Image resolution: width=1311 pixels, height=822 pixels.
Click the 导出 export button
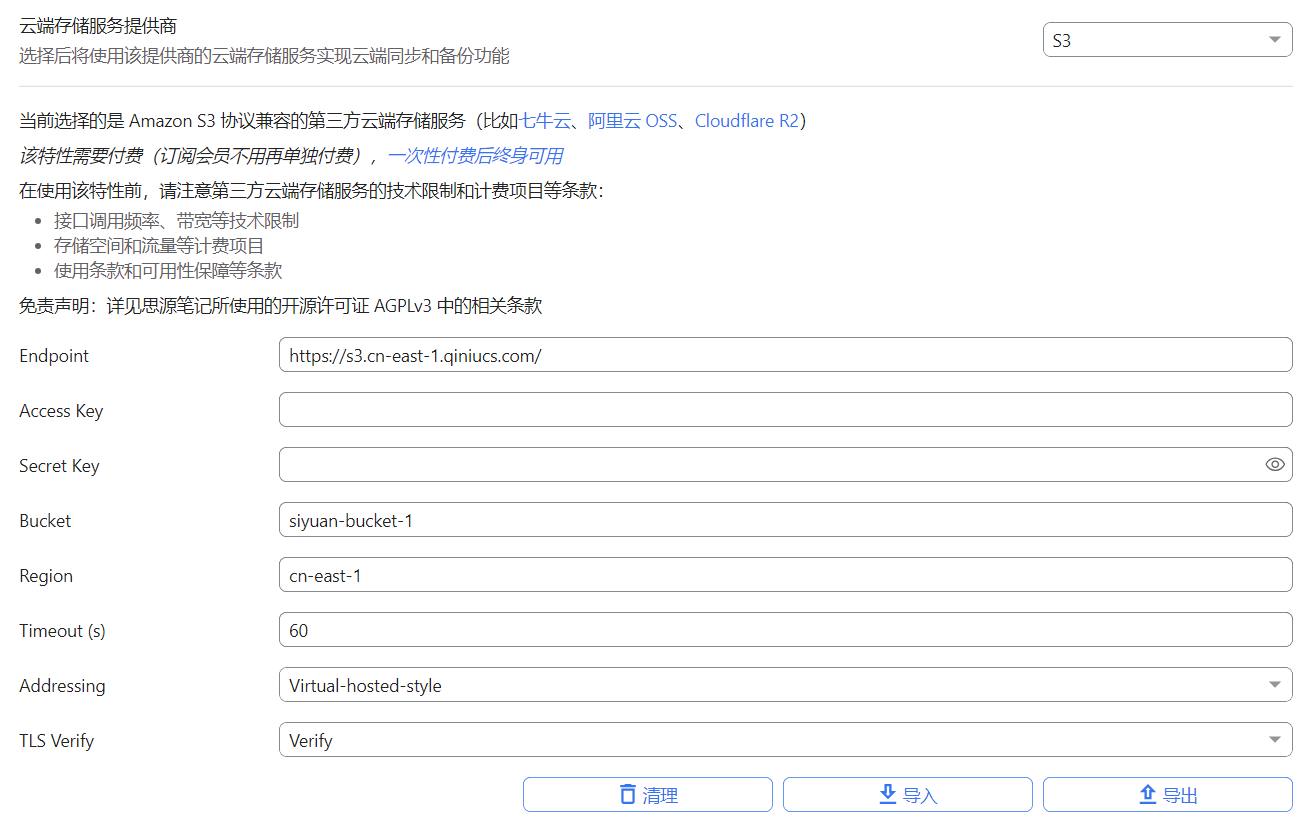coord(1168,795)
